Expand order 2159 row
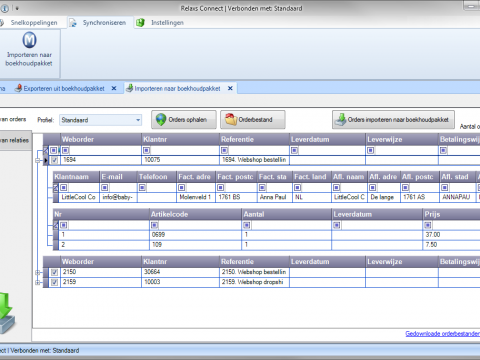Viewport: 480px width, 360px height. (x=37, y=282)
